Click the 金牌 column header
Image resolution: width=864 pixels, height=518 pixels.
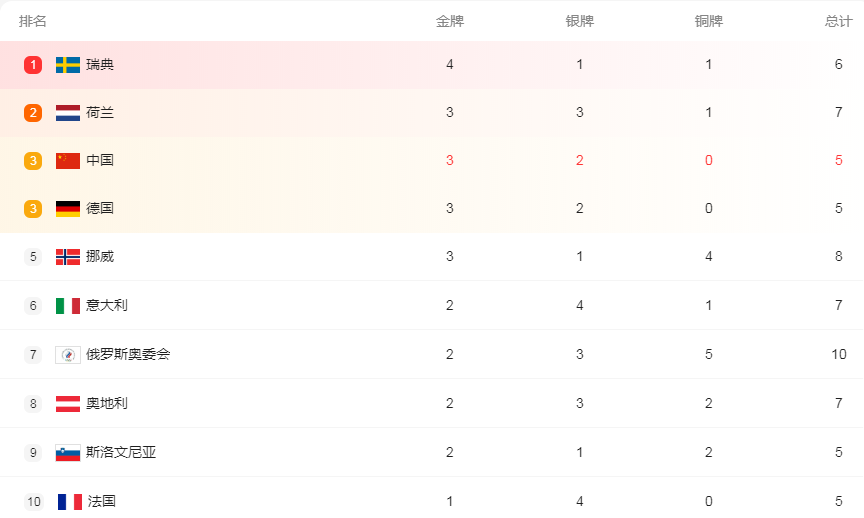[450, 21]
